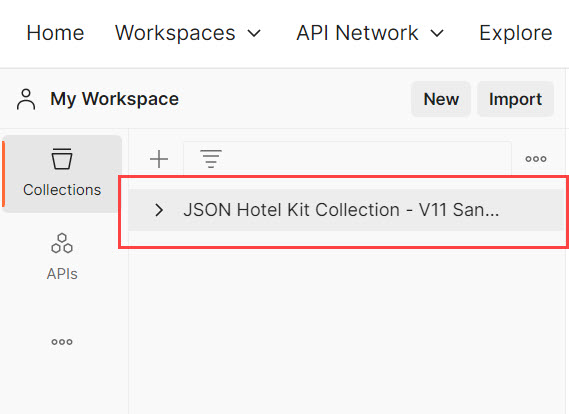Expand JSON Hotel Kit Collection chevron
This screenshot has height=414, width=569.
[x=159, y=210]
